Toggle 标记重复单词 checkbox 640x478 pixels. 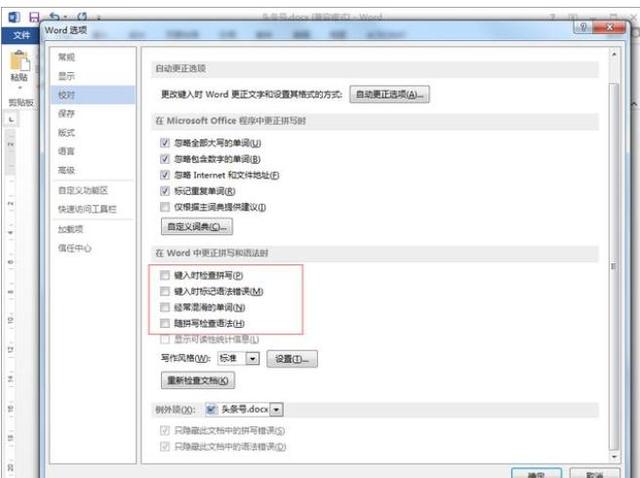click(164, 191)
